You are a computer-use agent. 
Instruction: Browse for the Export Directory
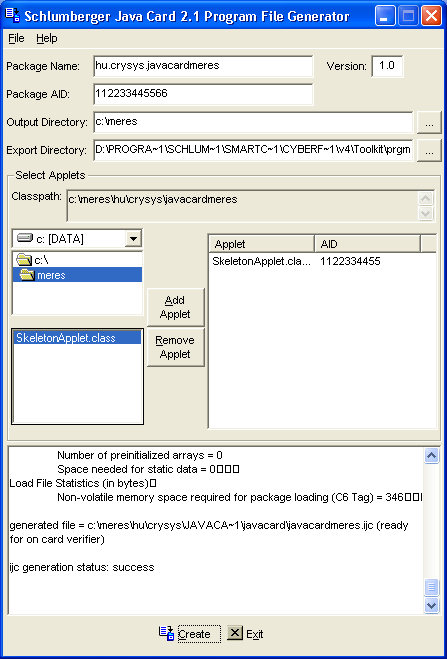429,152
